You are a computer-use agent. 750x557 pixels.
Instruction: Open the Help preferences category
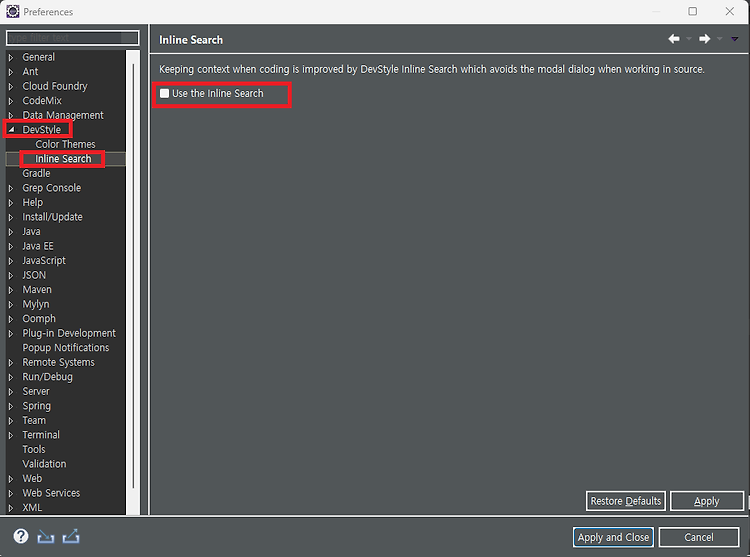[x=33, y=202]
